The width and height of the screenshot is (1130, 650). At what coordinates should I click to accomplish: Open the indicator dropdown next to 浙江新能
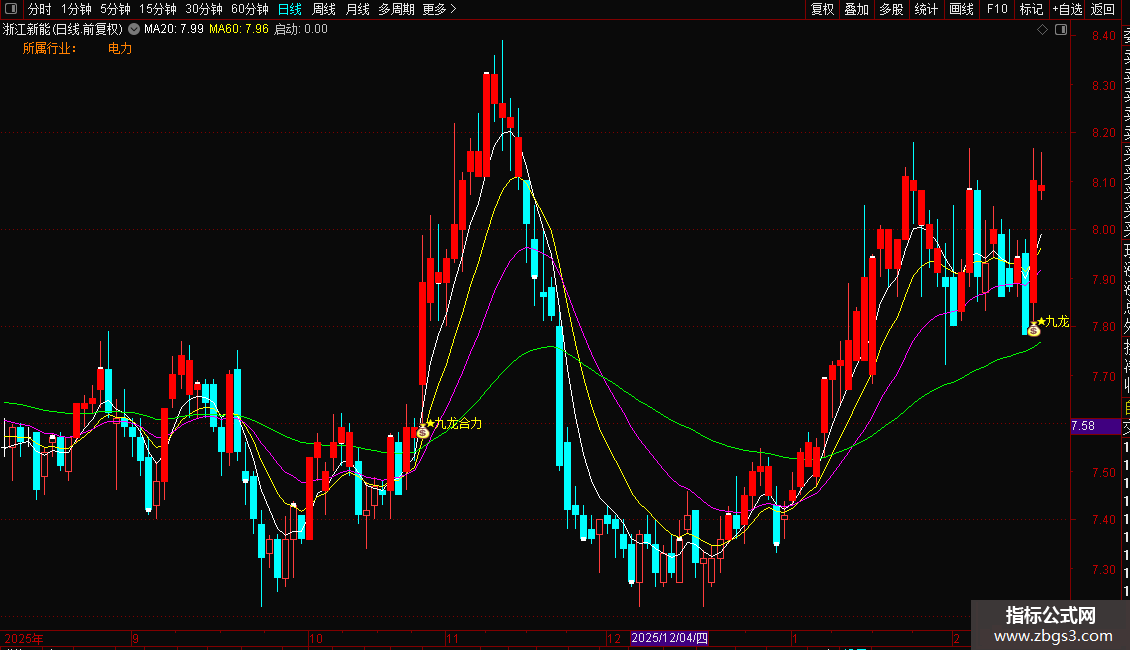(x=134, y=30)
